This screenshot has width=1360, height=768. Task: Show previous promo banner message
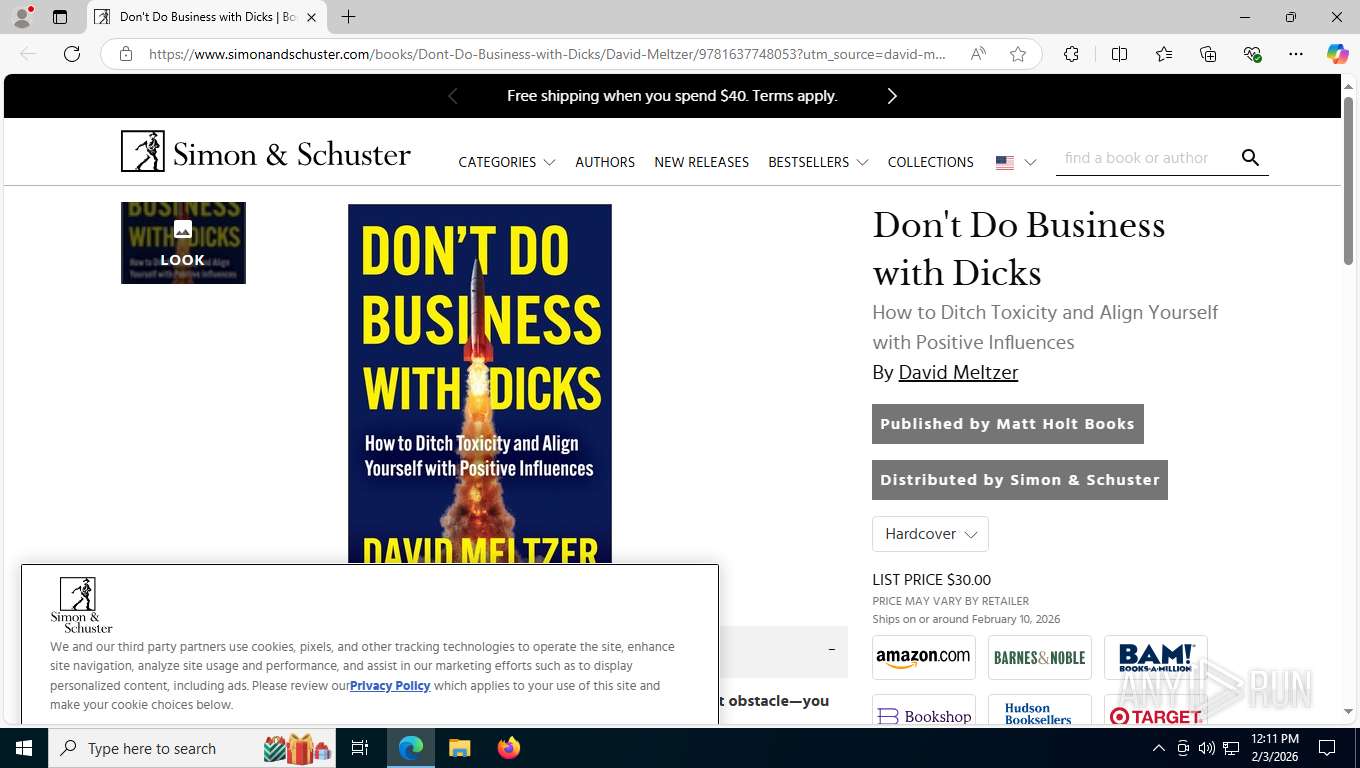[452, 96]
